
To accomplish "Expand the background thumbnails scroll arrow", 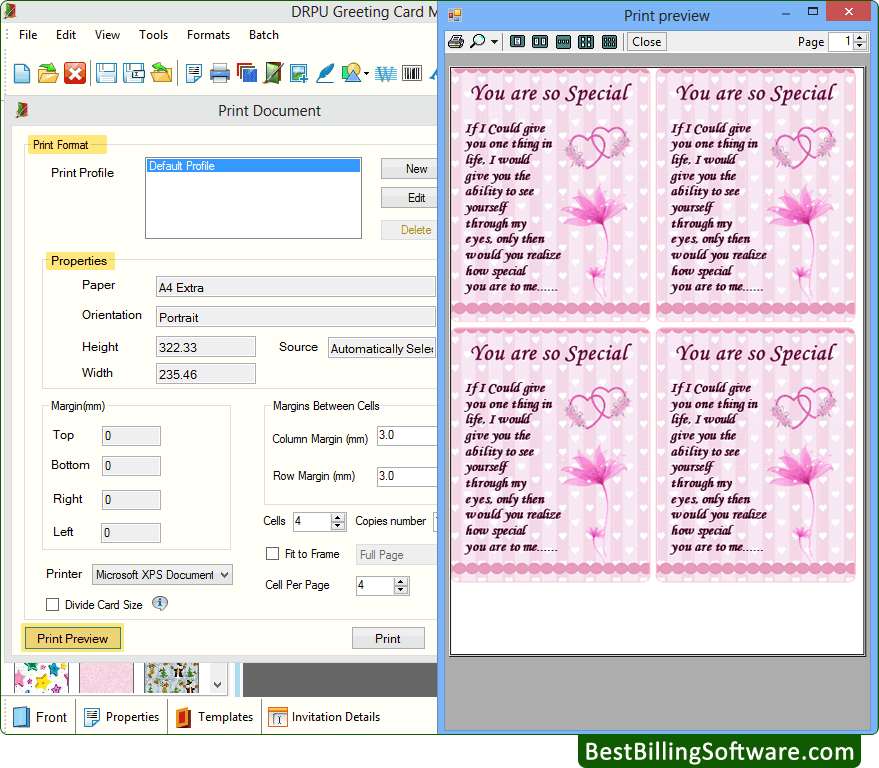I will pyautogui.click(x=218, y=684).
